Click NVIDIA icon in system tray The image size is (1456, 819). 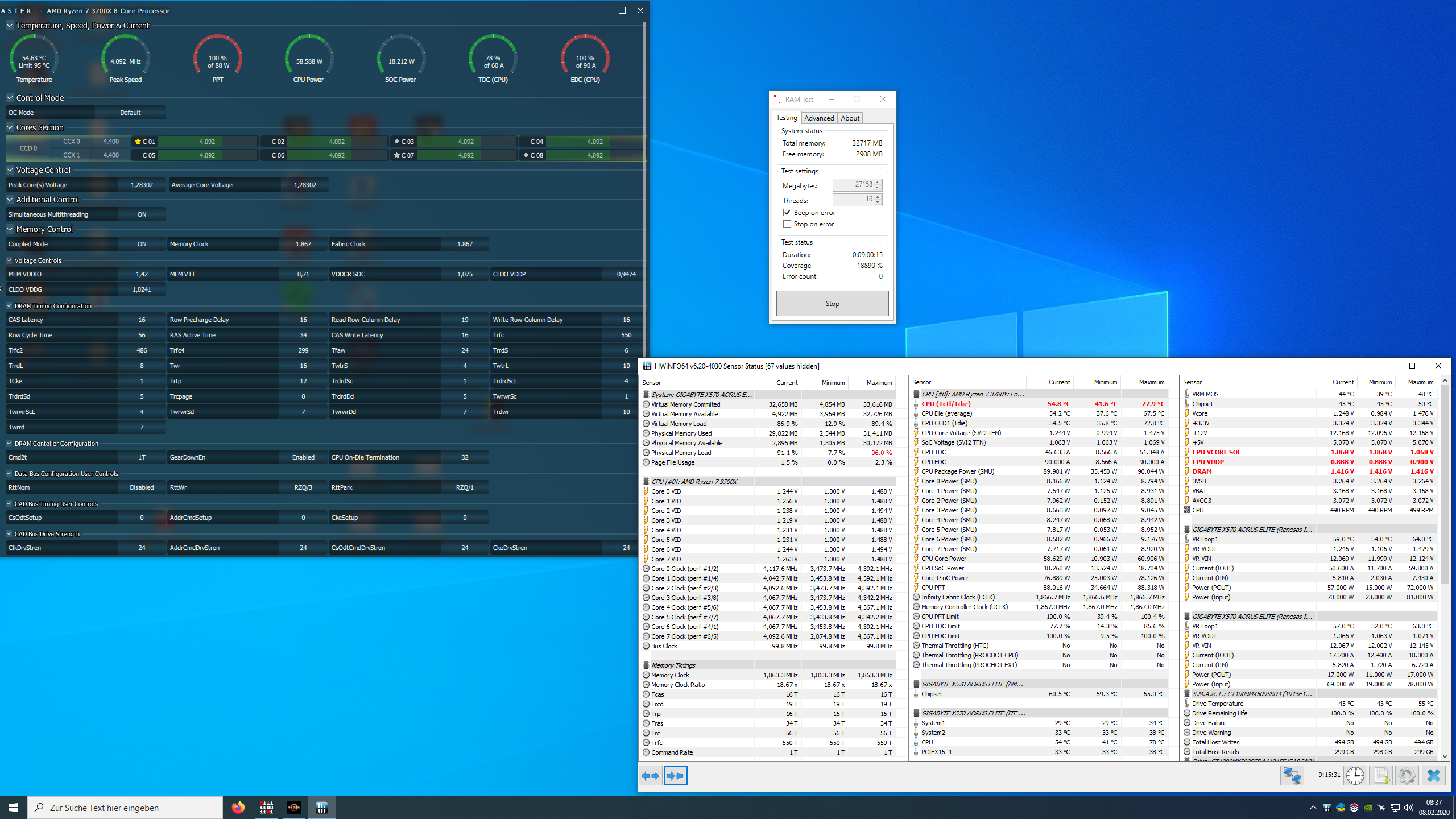click(x=1368, y=808)
